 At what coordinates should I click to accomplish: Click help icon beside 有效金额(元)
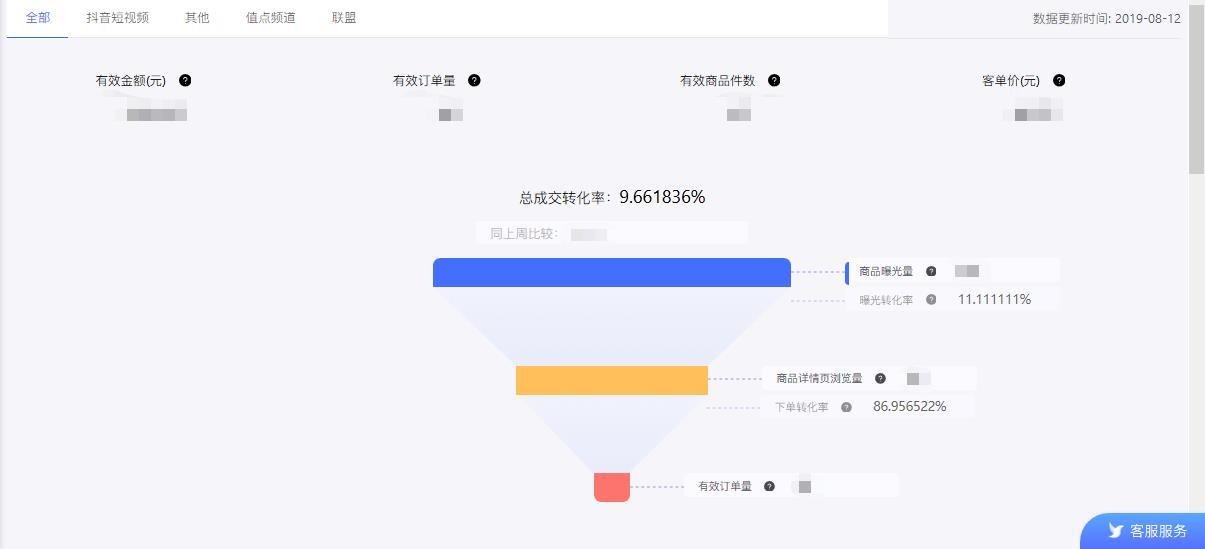(x=185, y=80)
